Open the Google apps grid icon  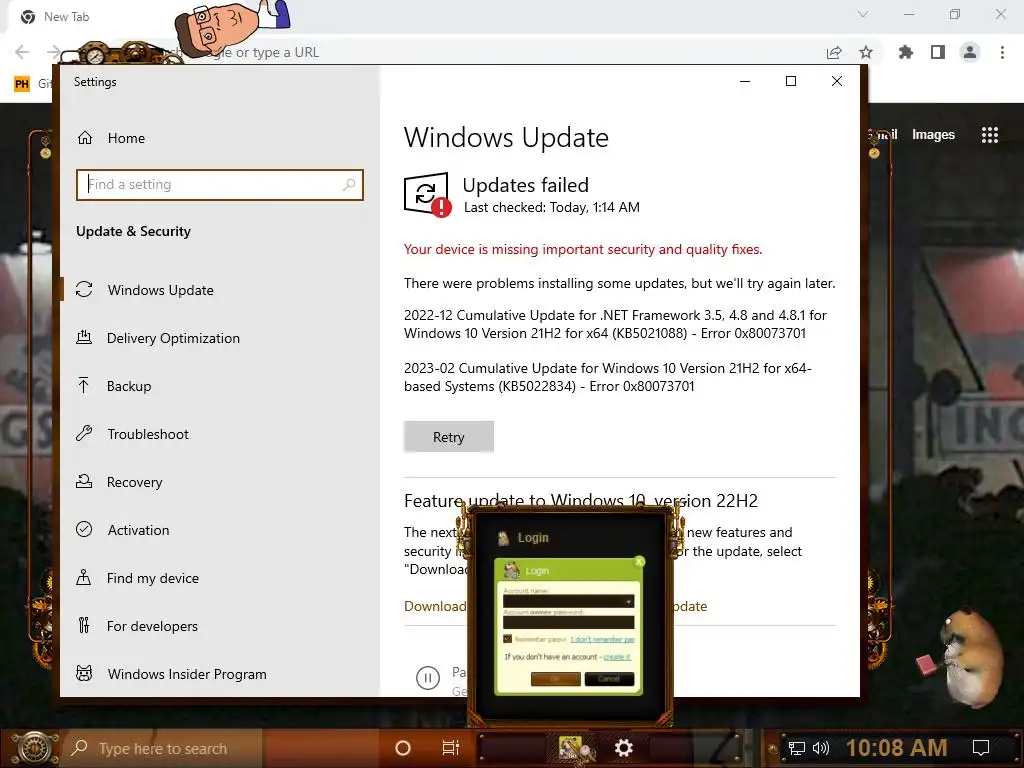990,135
